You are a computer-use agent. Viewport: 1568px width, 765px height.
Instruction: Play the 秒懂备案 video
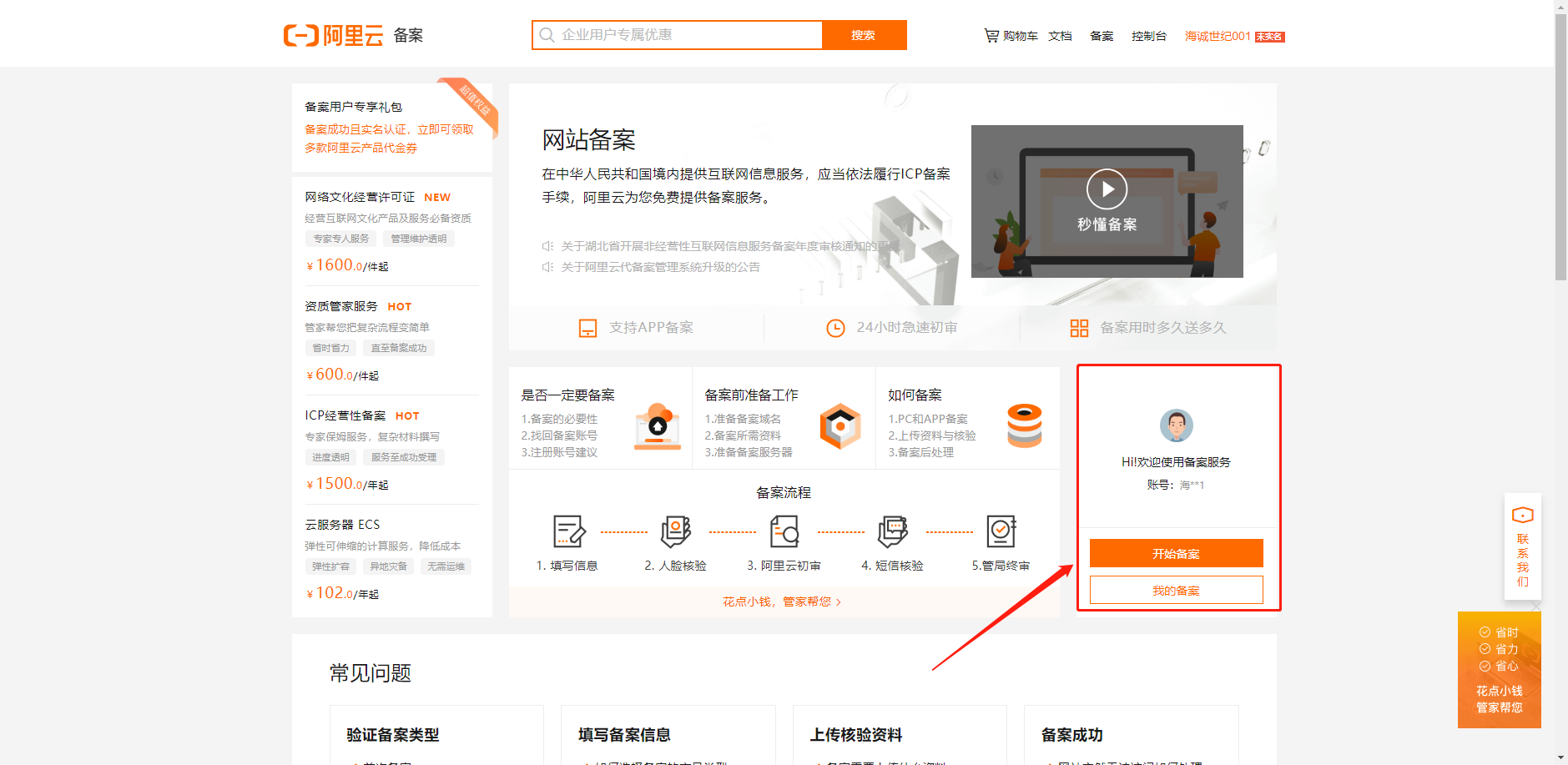coord(1107,189)
